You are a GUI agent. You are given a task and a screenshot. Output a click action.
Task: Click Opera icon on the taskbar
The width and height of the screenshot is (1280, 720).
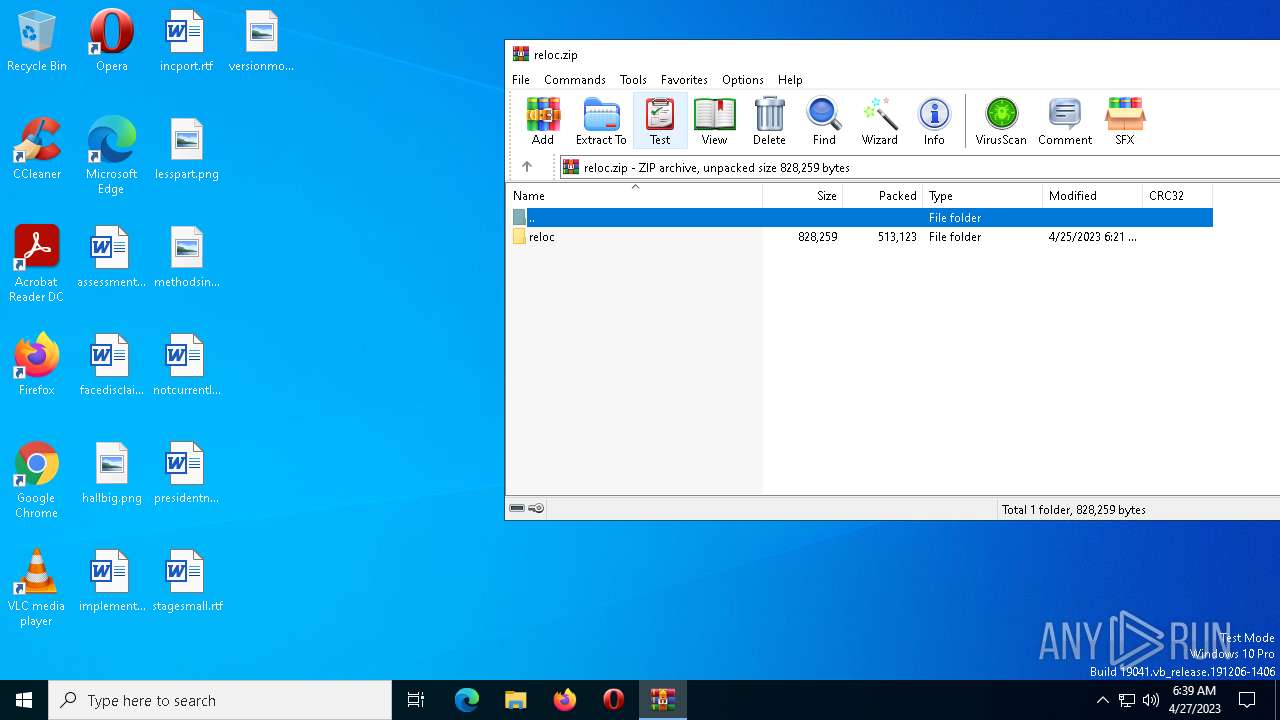tap(613, 700)
